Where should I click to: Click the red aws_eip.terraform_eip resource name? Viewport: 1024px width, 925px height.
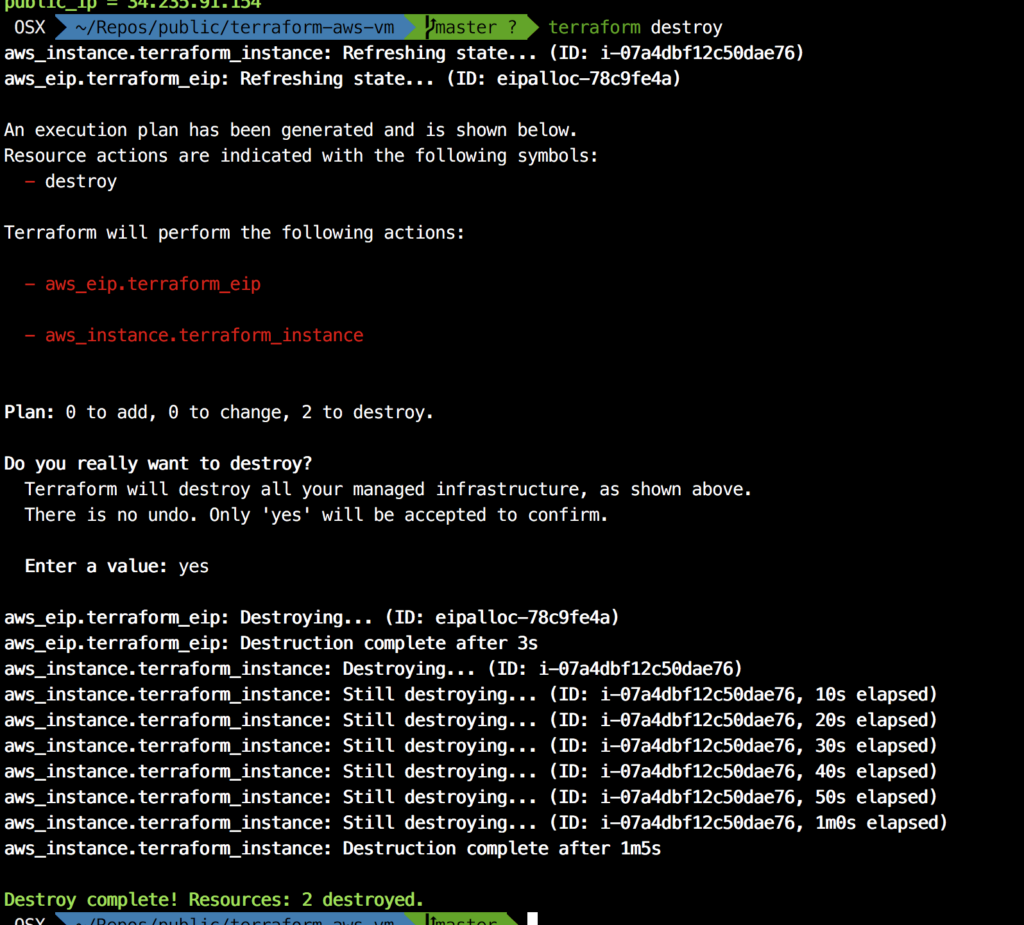click(x=152, y=284)
